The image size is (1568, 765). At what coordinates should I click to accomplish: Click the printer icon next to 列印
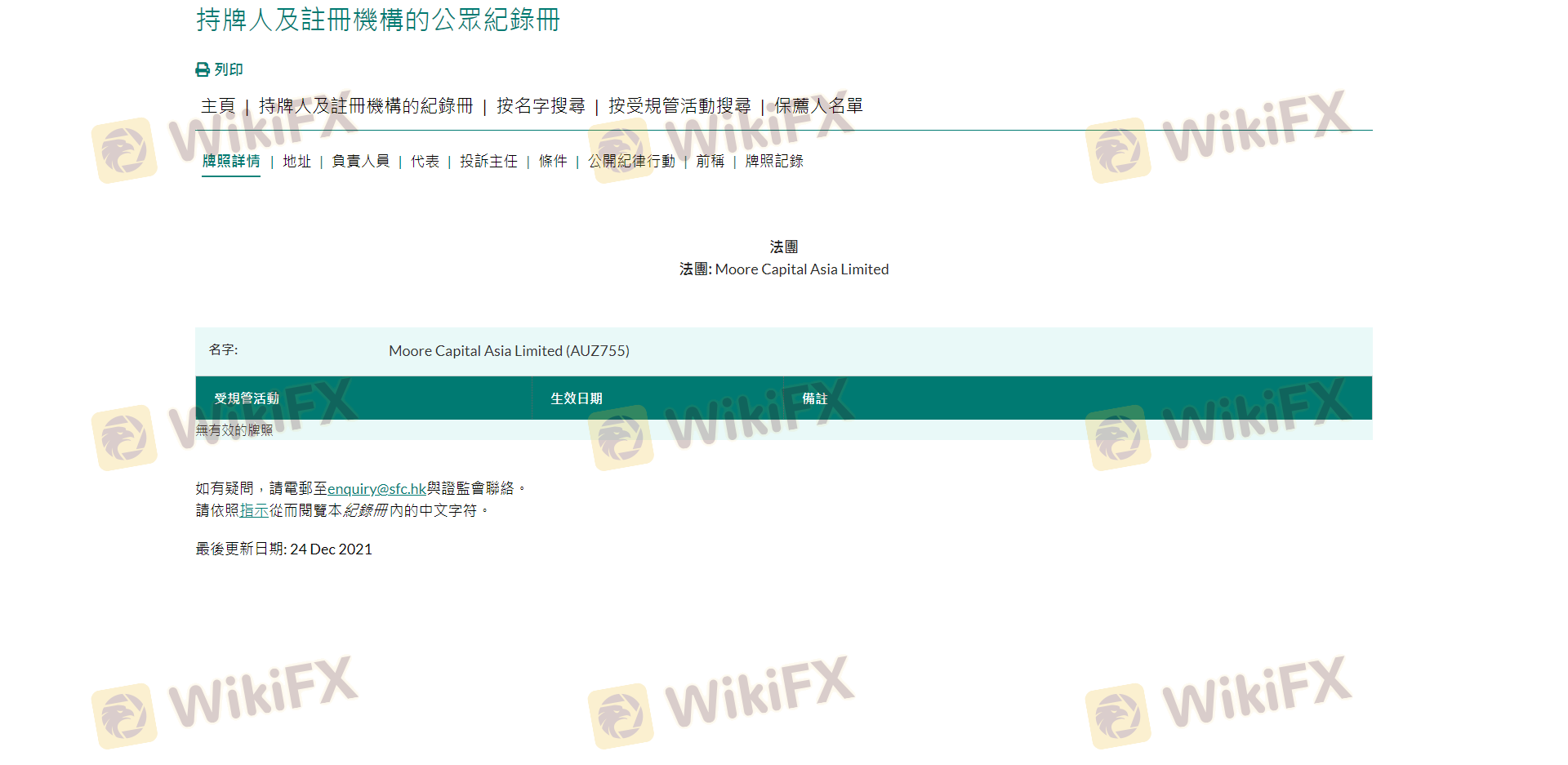pyautogui.click(x=203, y=70)
